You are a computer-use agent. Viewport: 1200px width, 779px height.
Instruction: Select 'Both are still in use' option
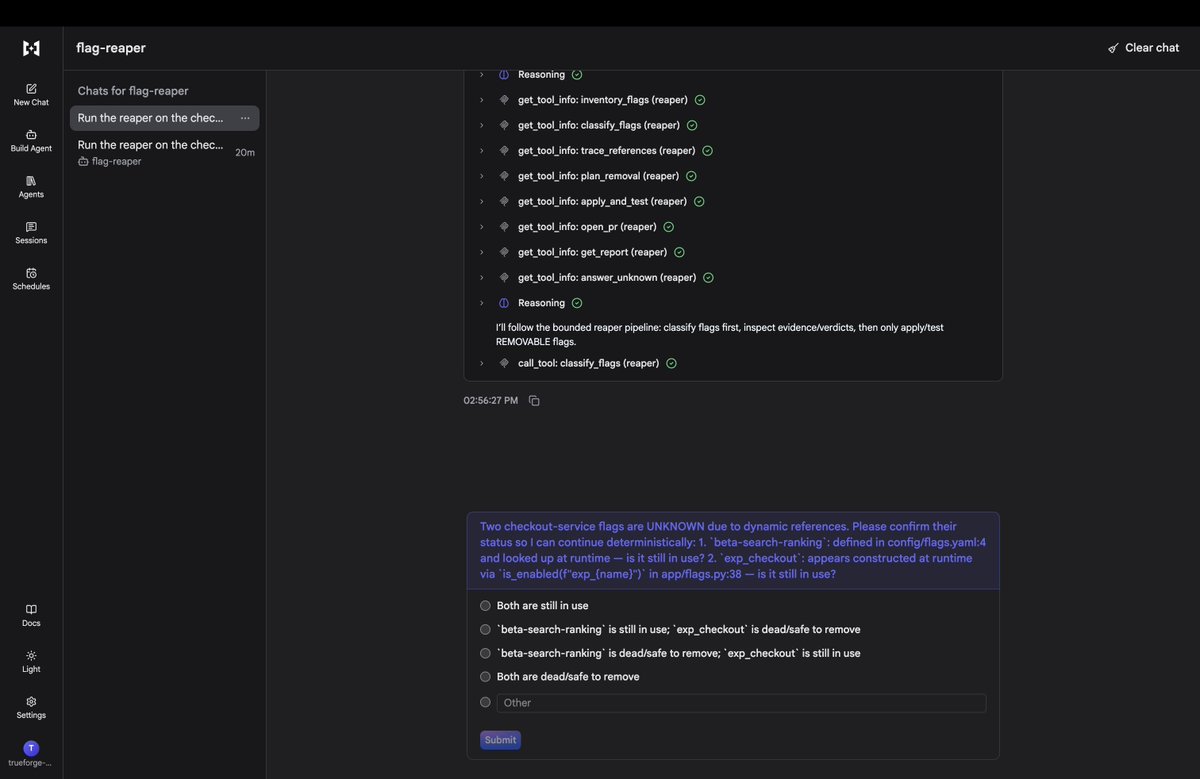point(485,606)
